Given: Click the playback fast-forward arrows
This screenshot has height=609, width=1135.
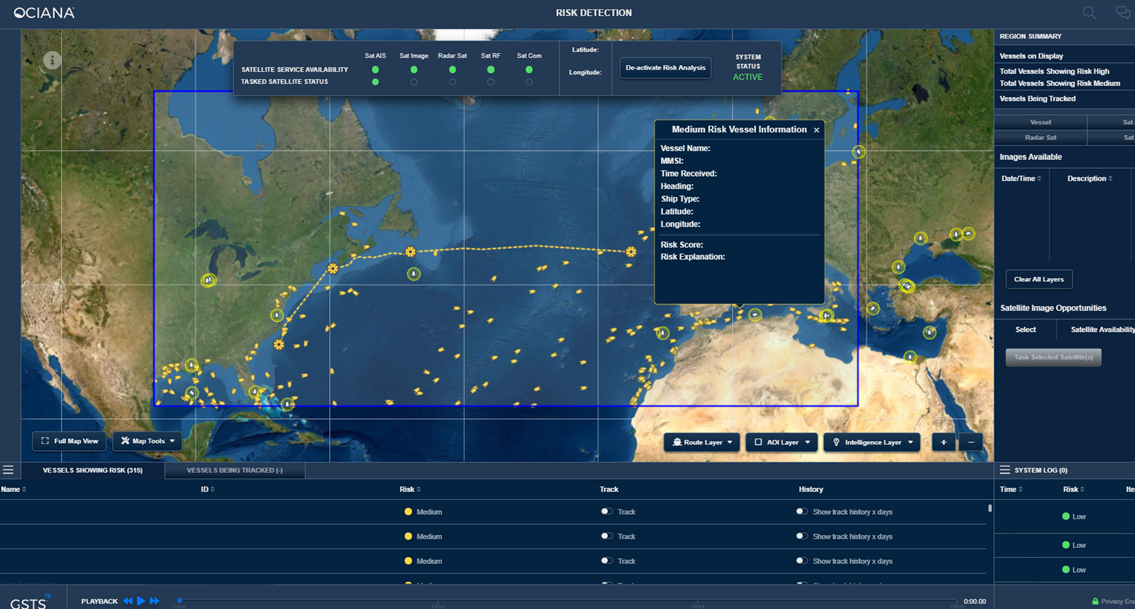Looking at the screenshot, I should click(154, 601).
